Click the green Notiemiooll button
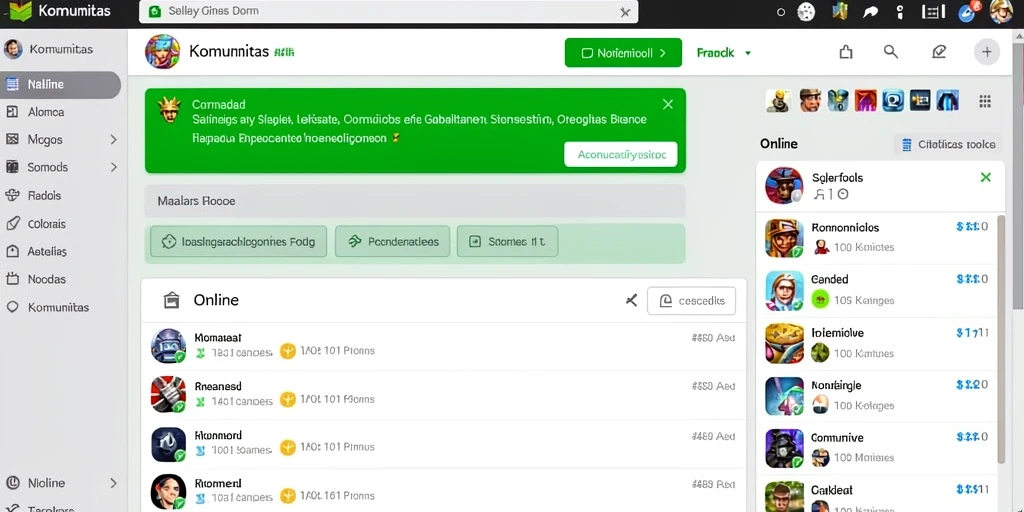Image resolution: width=1024 pixels, height=512 pixels. (623, 53)
